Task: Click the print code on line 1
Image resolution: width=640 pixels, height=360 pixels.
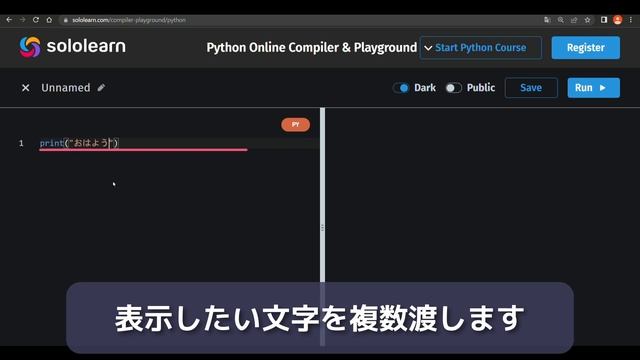Action: (x=79, y=143)
